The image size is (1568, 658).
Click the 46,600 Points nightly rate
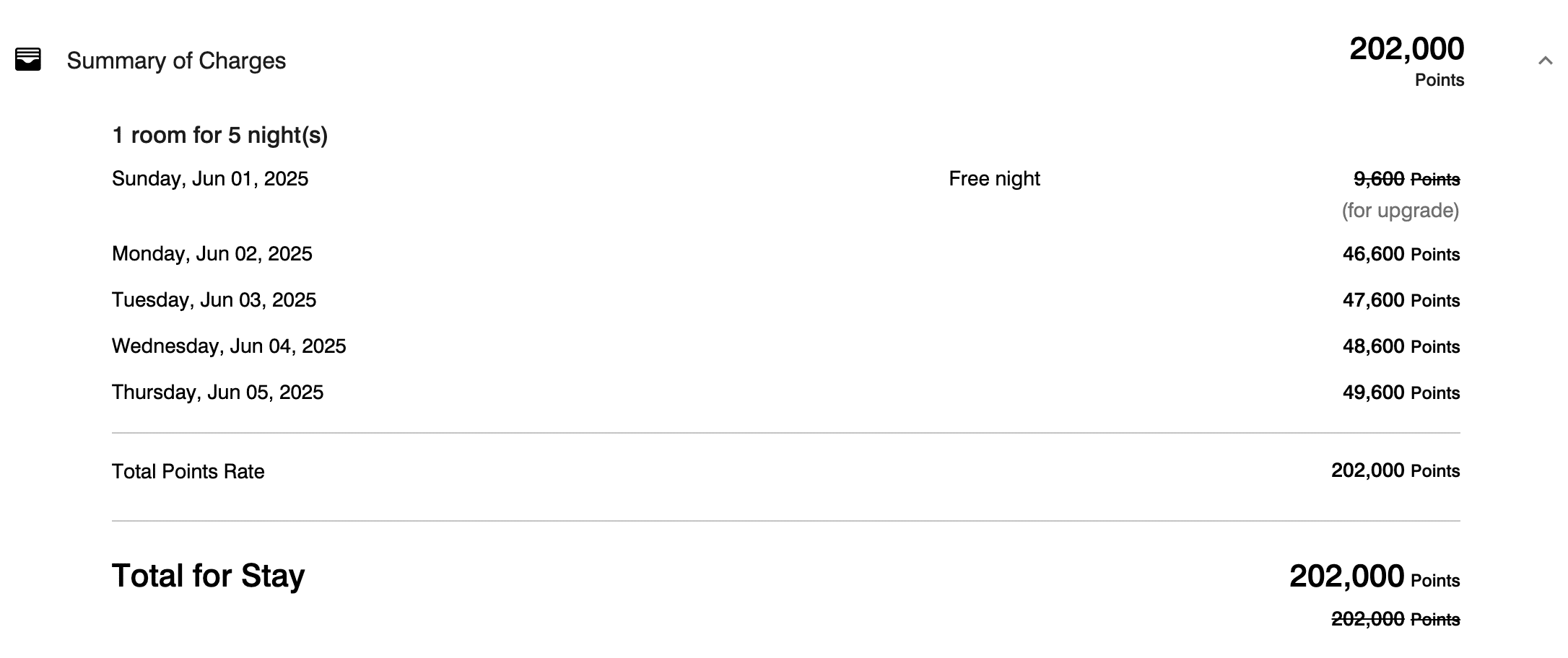pos(1401,254)
